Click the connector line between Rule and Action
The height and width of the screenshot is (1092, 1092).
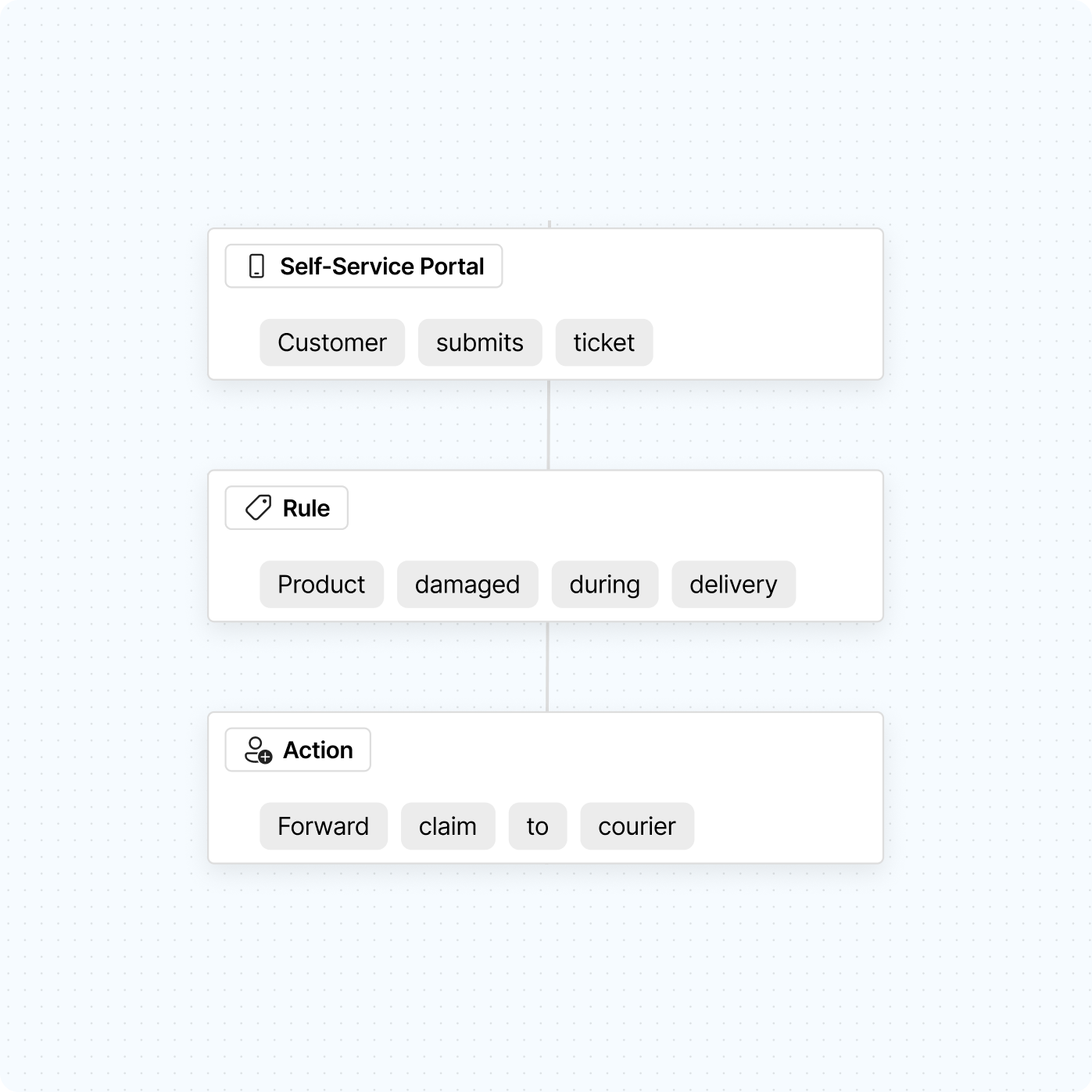[x=548, y=667]
